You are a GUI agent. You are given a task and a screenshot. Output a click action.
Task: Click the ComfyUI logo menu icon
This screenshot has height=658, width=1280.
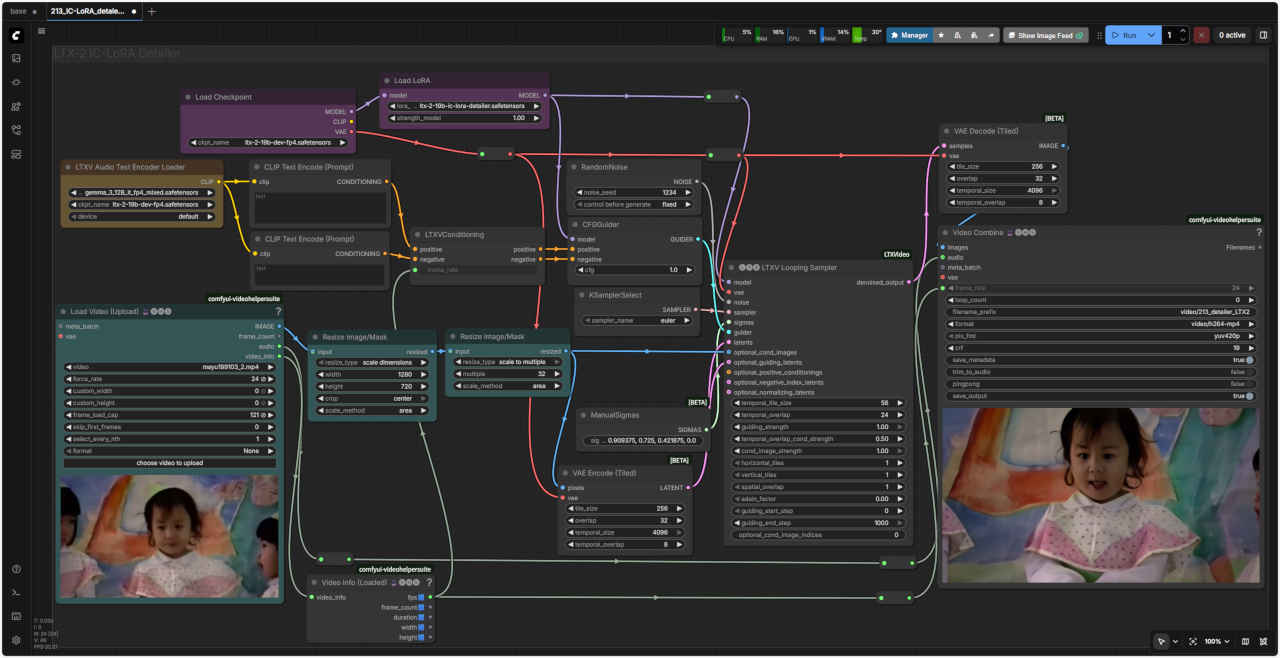coord(16,35)
